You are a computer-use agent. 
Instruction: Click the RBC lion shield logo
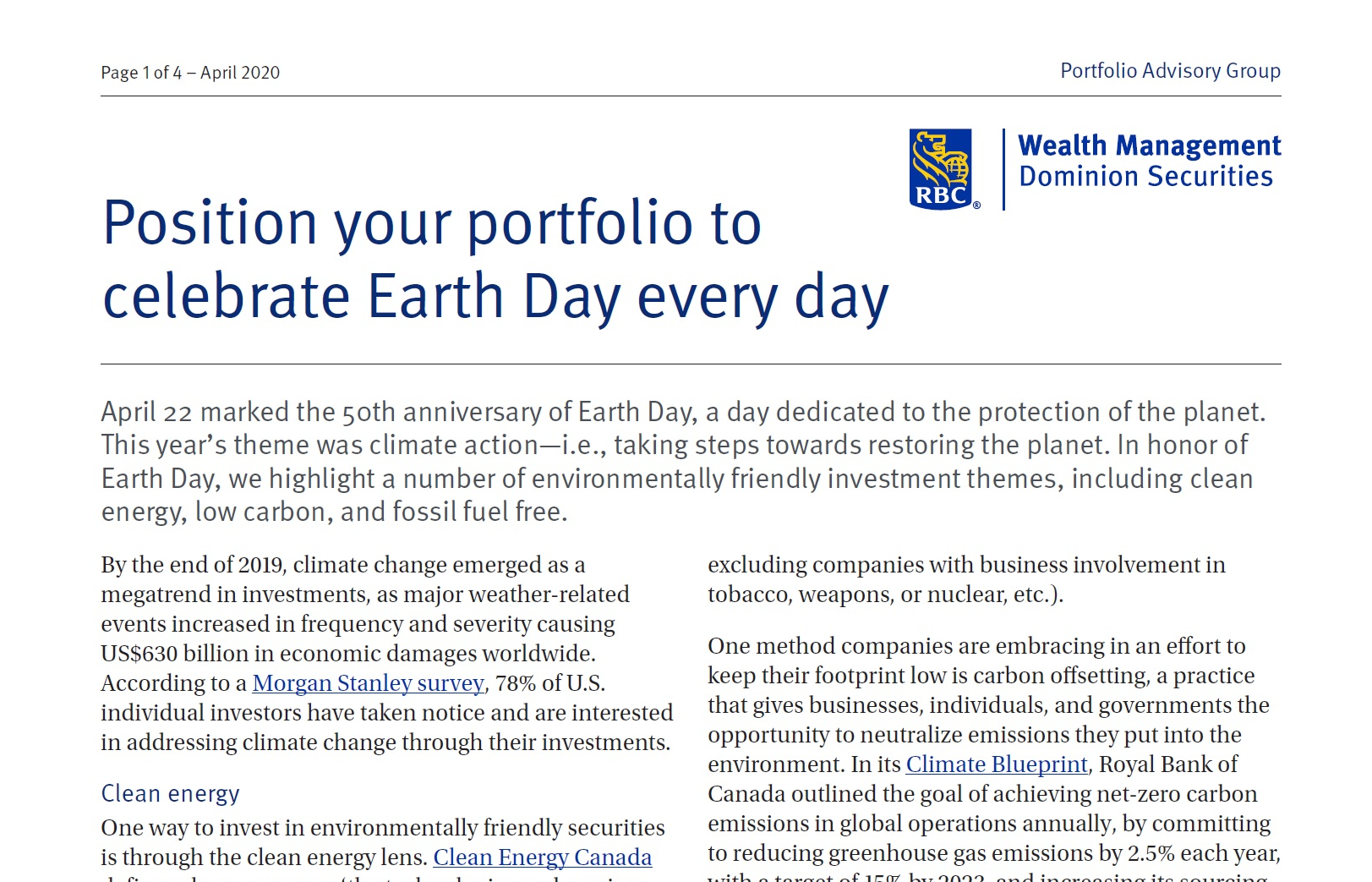point(943,168)
